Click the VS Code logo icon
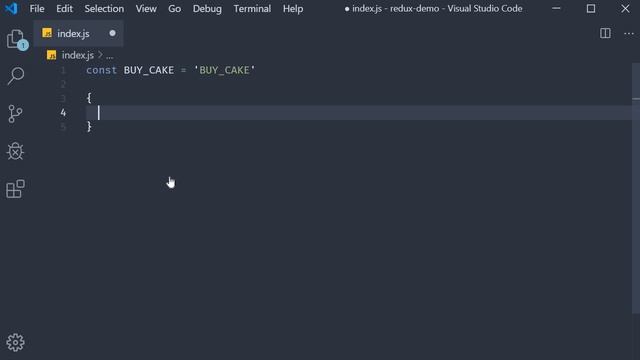This screenshot has height=360, width=640. coord(11,8)
